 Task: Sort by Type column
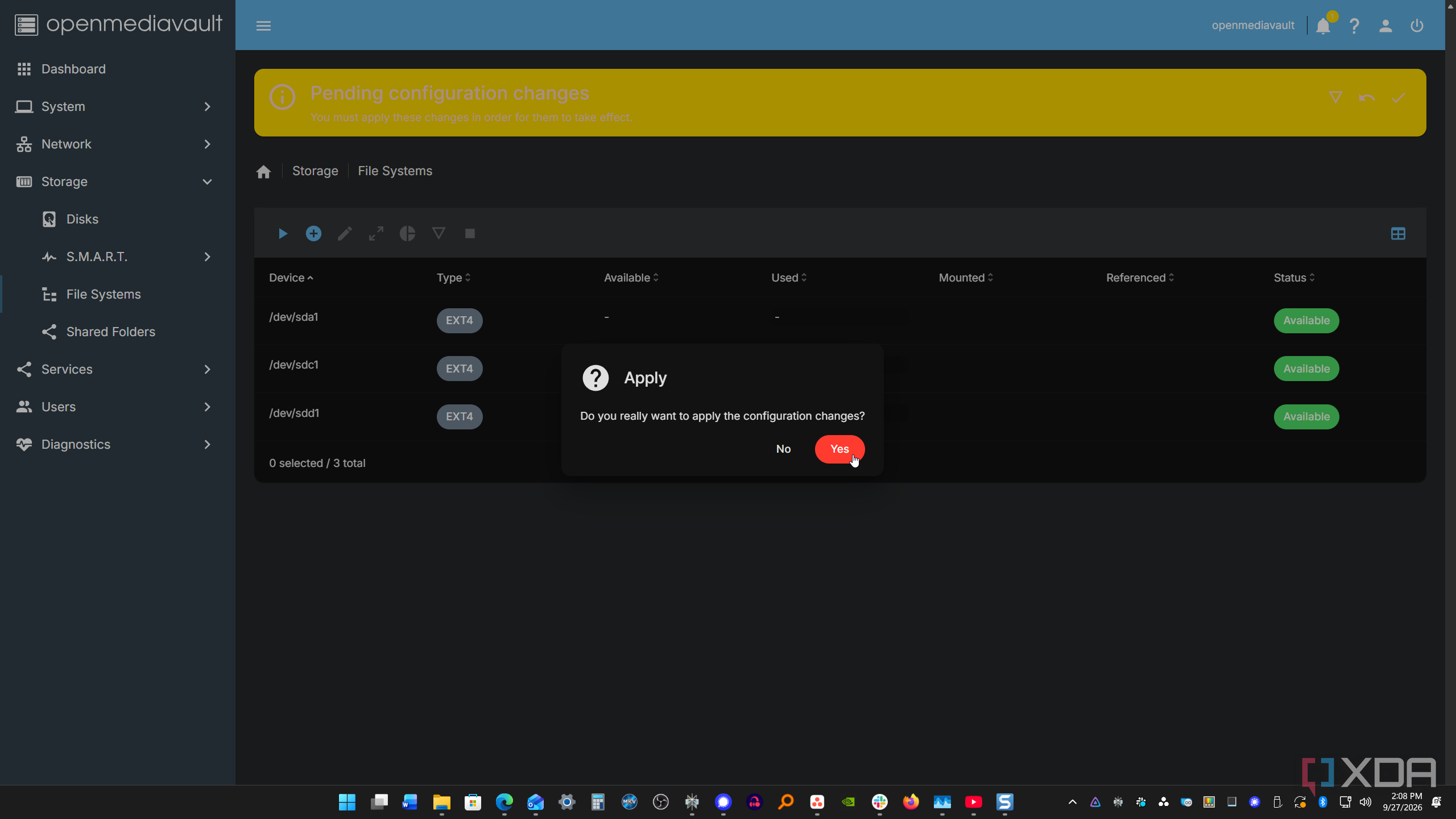tap(453, 278)
